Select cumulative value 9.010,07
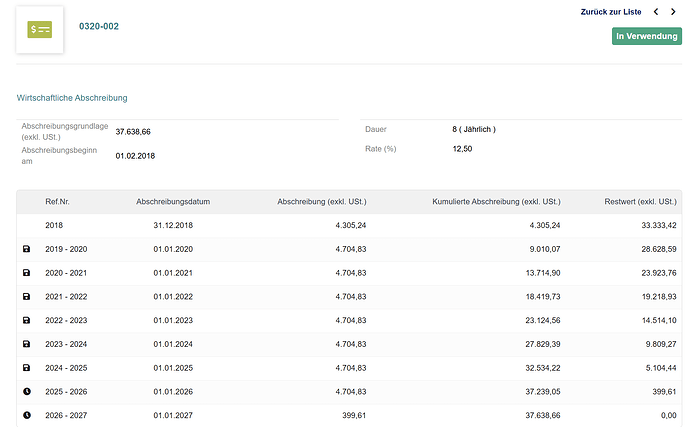 [545, 249]
